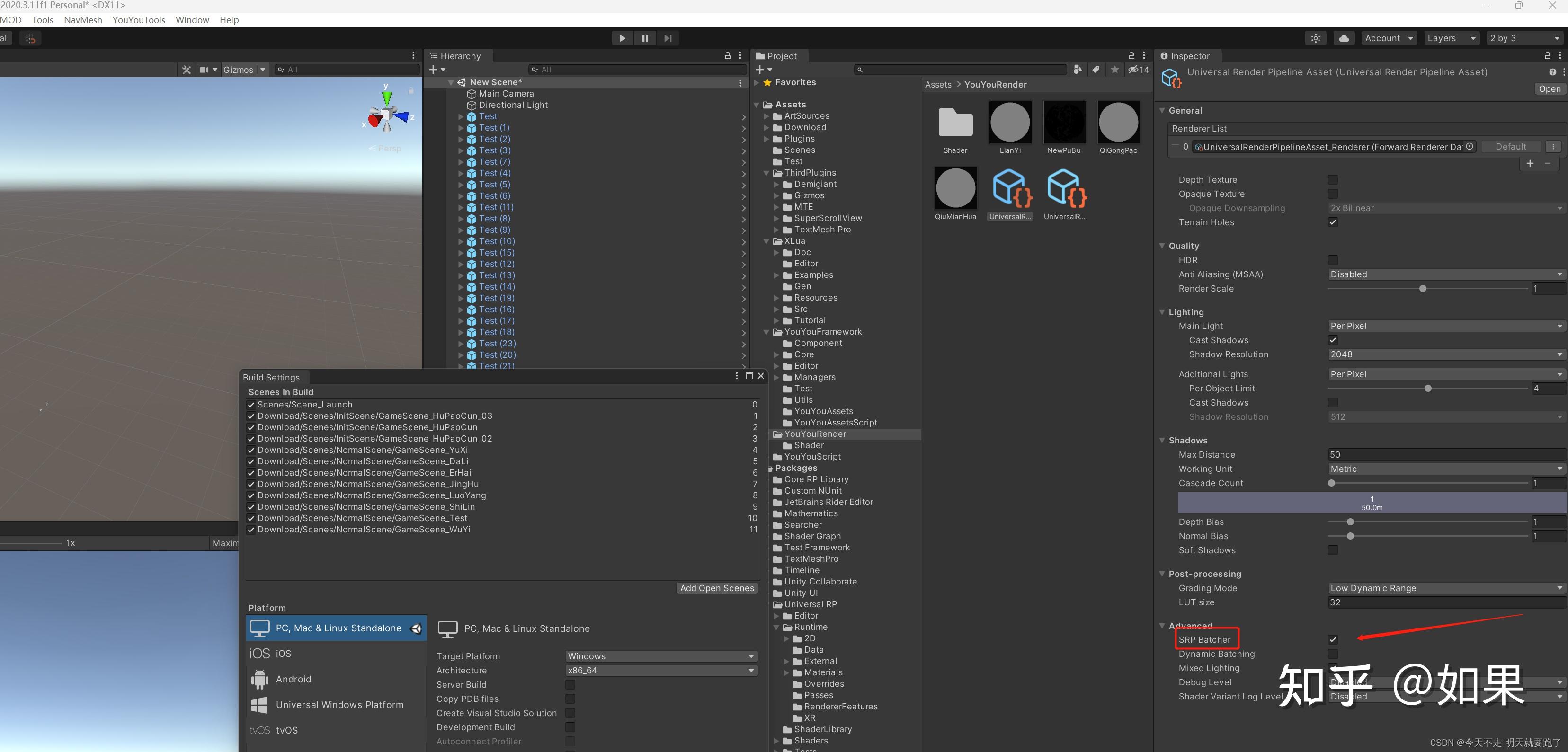Click the search by type icon in the Project panel
Image resolution: width=1568 pixels, height=752 pixels.
pyautogui.click(x=1078, y=70)
